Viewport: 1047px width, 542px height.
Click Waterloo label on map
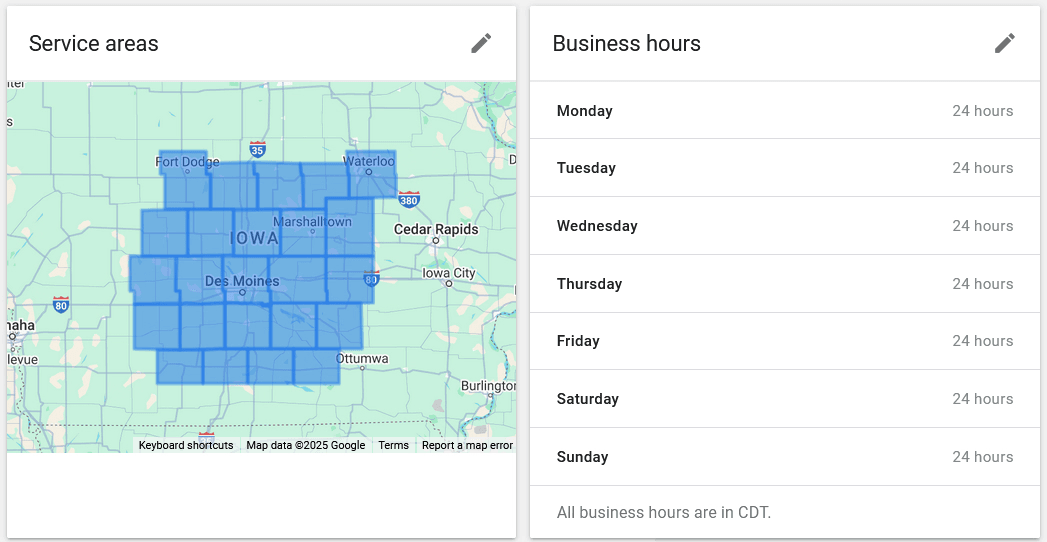click(370, 162)
